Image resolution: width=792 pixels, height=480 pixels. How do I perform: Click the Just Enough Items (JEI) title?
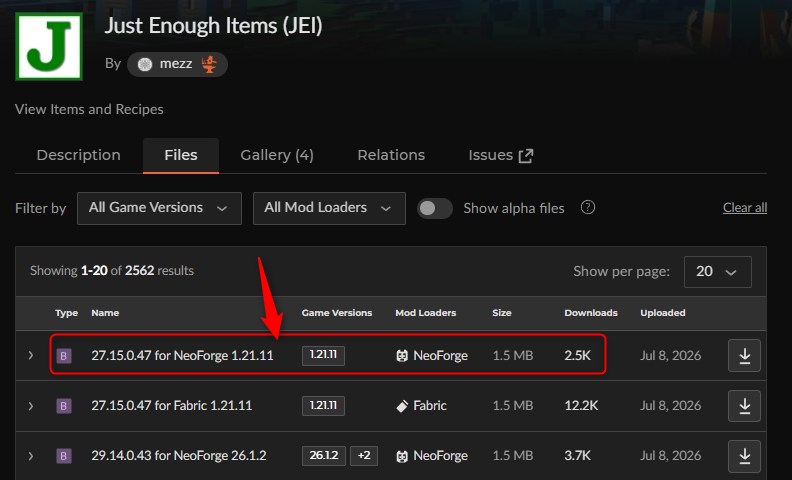(213, 26)
